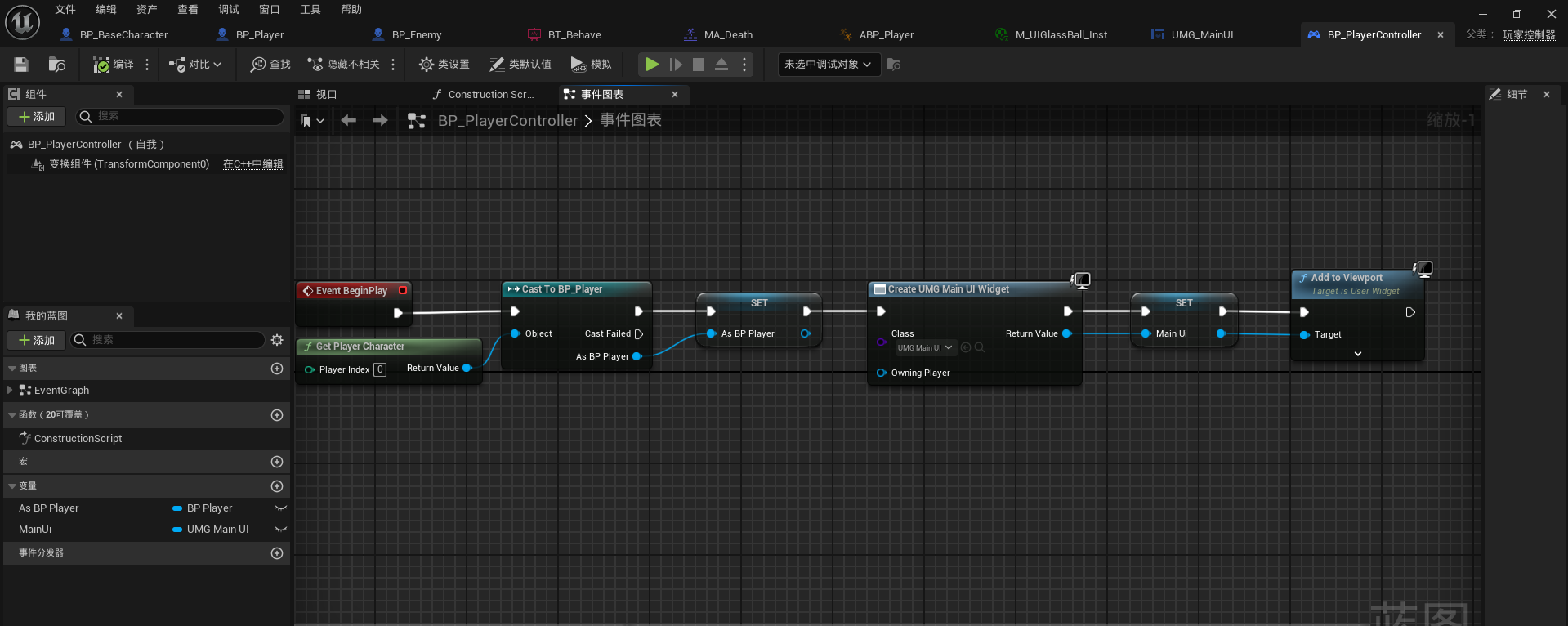
Task: Open the 对比 diff dropdown
Action: 194,65
